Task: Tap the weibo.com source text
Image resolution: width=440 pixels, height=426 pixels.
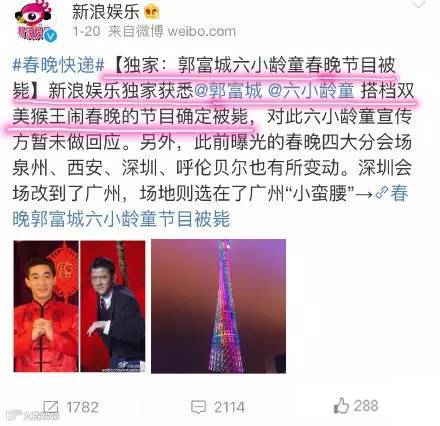Action: point(202,32)
